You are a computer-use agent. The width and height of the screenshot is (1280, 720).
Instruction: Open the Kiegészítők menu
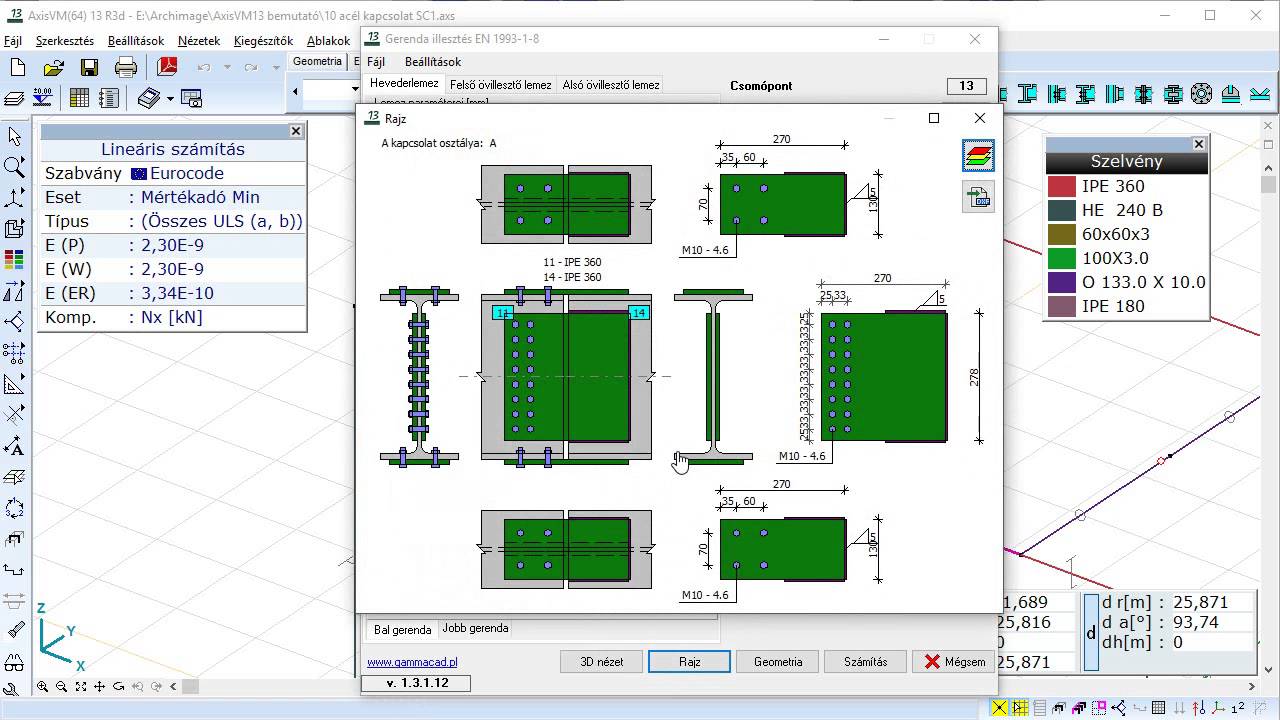(263, 41)
